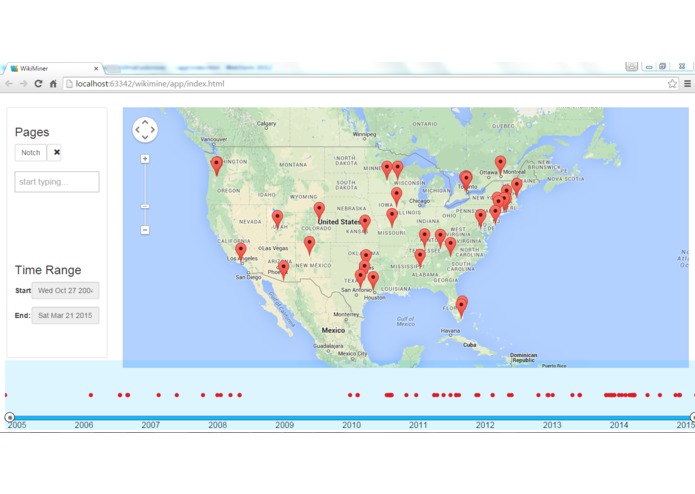Select the map pin over Mississippi
Viewport: 695px width, 494px height.
point(420,258)
